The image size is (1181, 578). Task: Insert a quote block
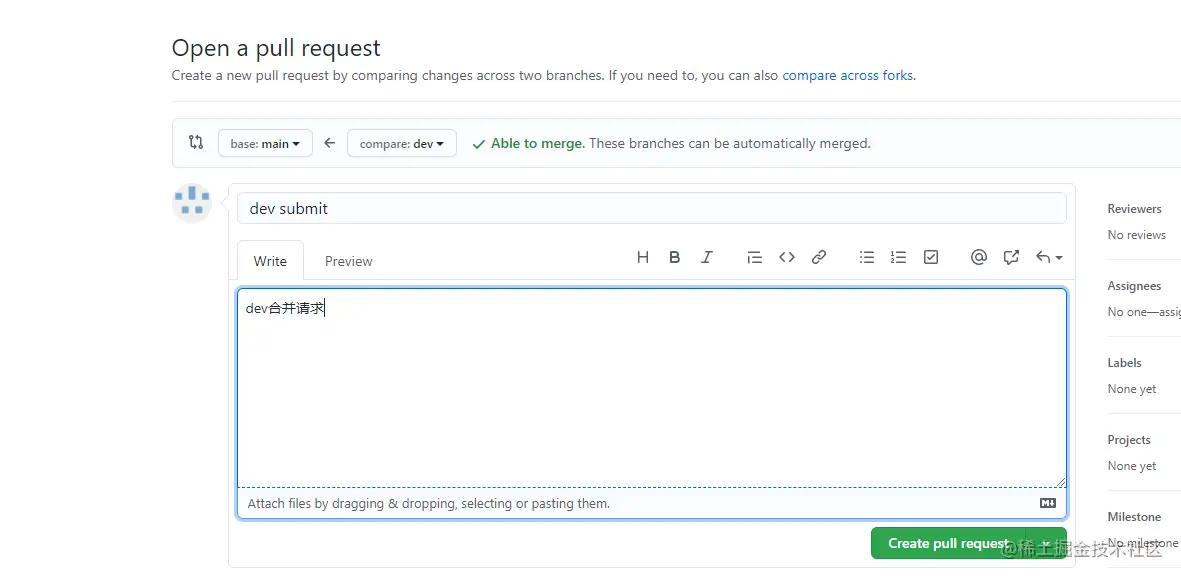click(754, 258)
